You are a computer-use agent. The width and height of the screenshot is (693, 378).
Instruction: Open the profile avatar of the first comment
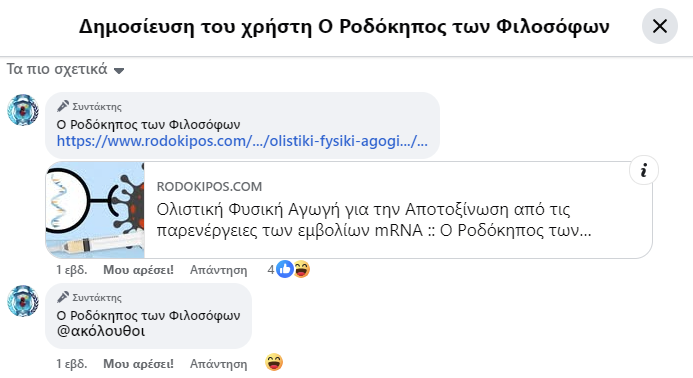pyautogui.click(x=23, y=110)
